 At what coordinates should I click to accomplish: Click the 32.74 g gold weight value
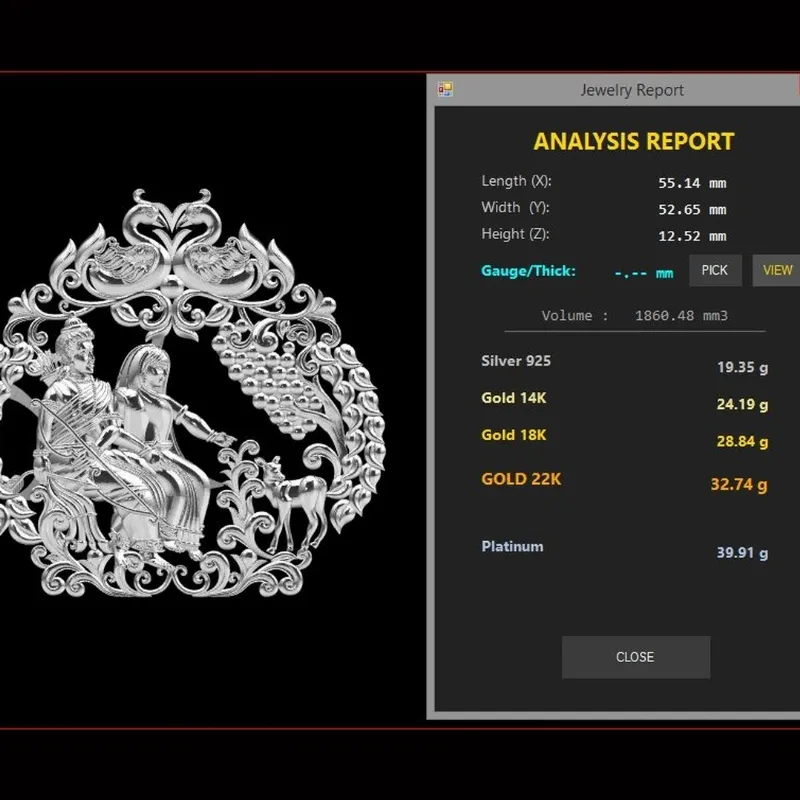click(x=739, y=484)
